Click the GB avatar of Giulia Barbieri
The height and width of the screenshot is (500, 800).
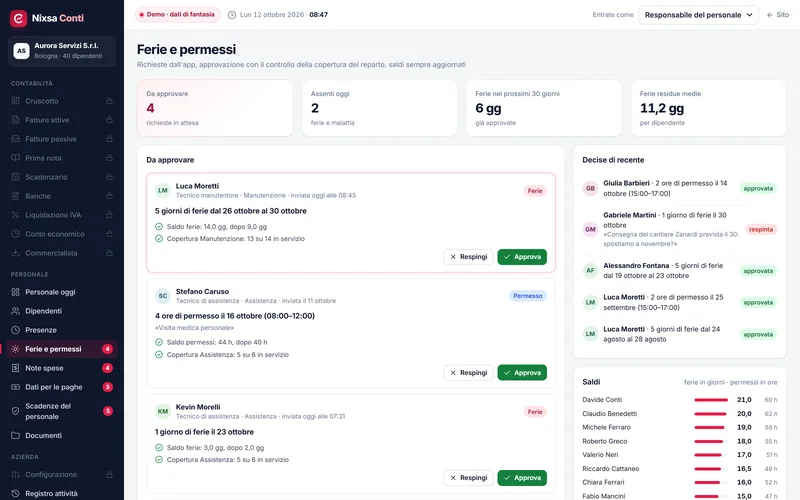(x=590, y=188)
